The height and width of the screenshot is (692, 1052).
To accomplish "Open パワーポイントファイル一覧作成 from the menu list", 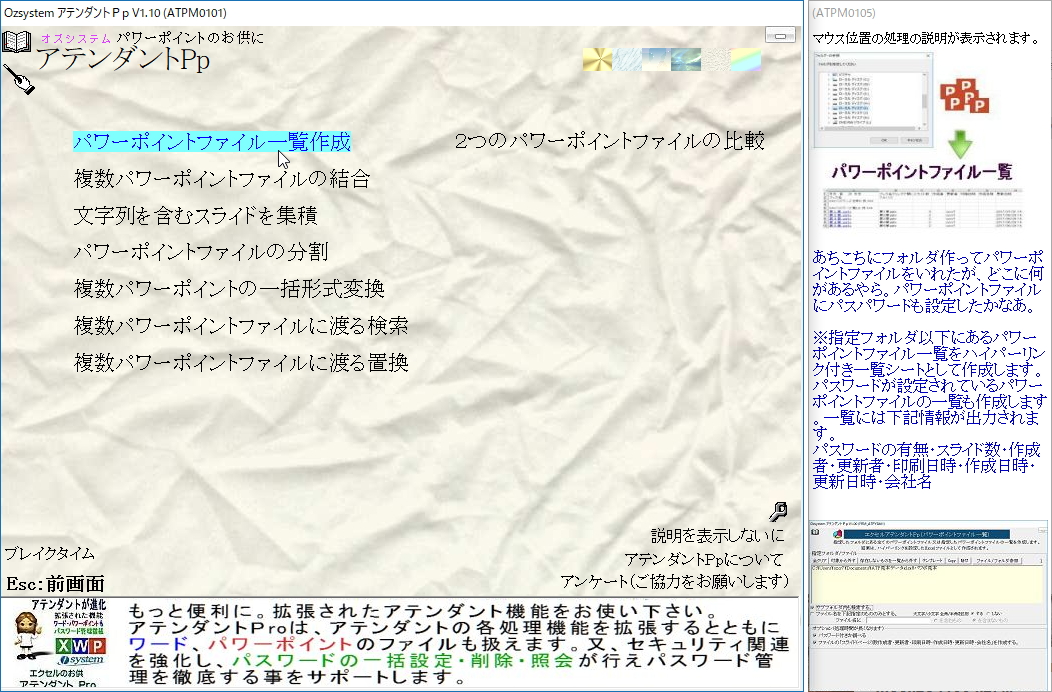I will tap(213, 143).
